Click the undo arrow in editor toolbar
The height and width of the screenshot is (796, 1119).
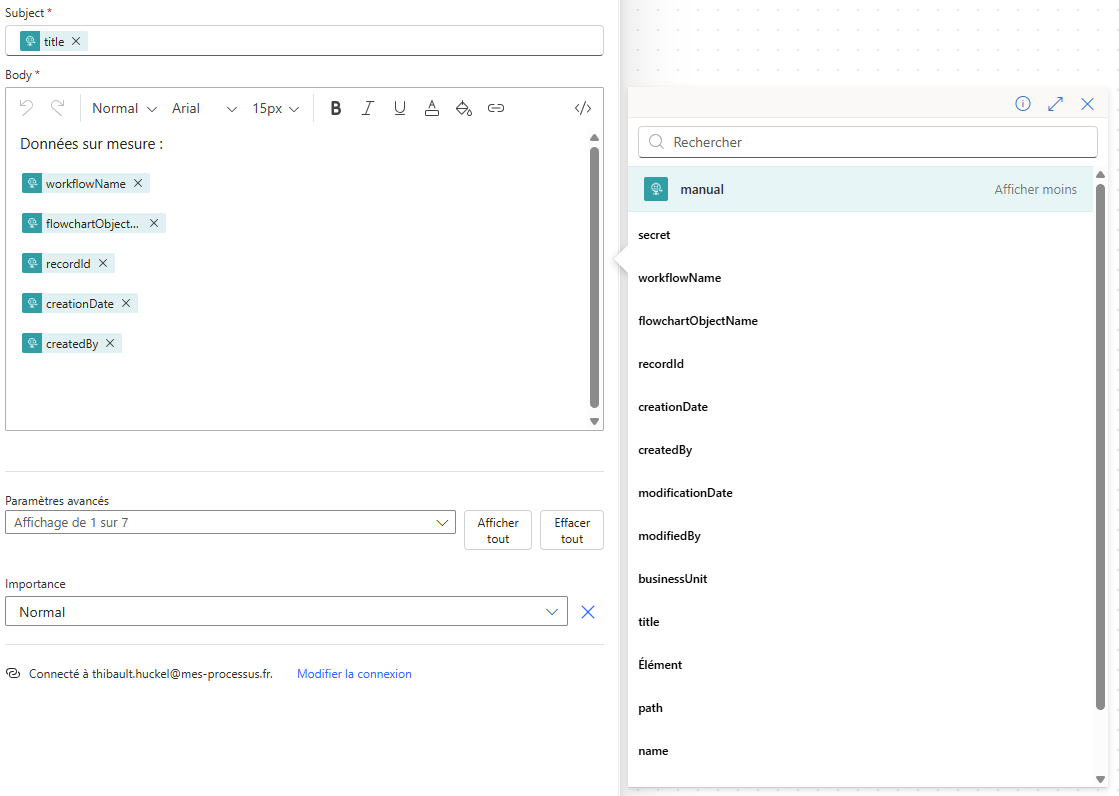tap(27, 108)
